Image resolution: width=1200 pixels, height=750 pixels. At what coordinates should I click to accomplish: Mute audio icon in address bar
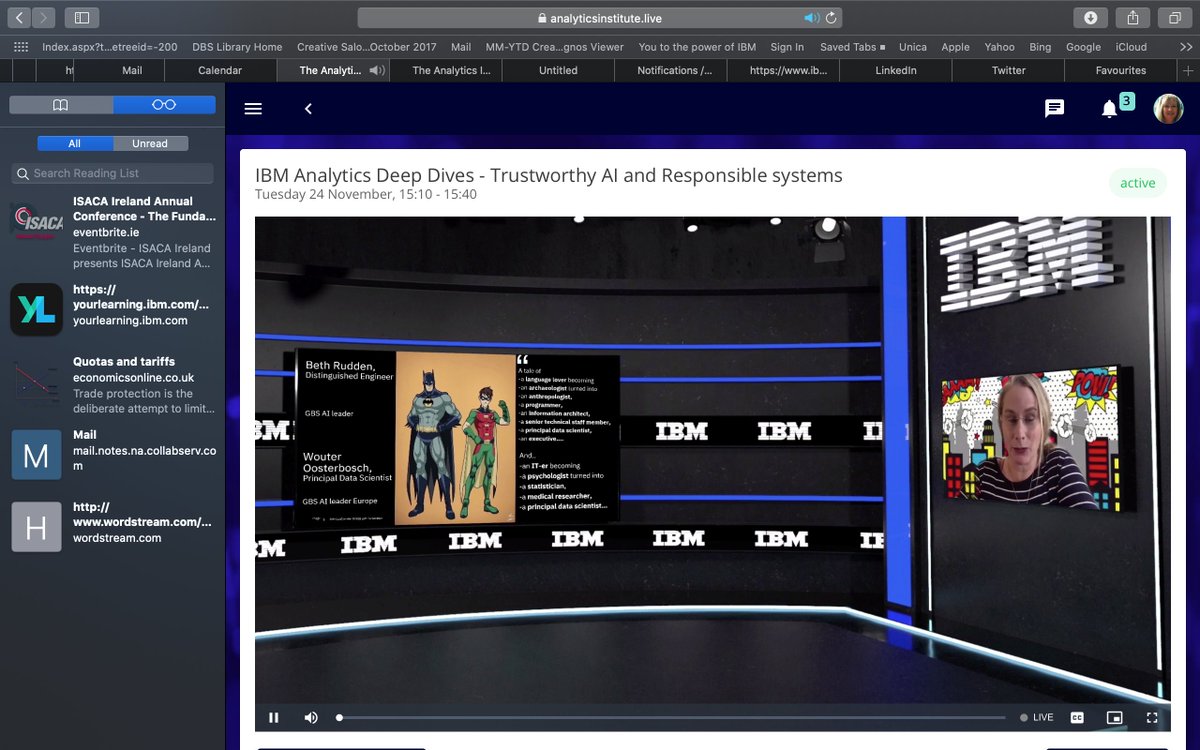tap(812, 18)
